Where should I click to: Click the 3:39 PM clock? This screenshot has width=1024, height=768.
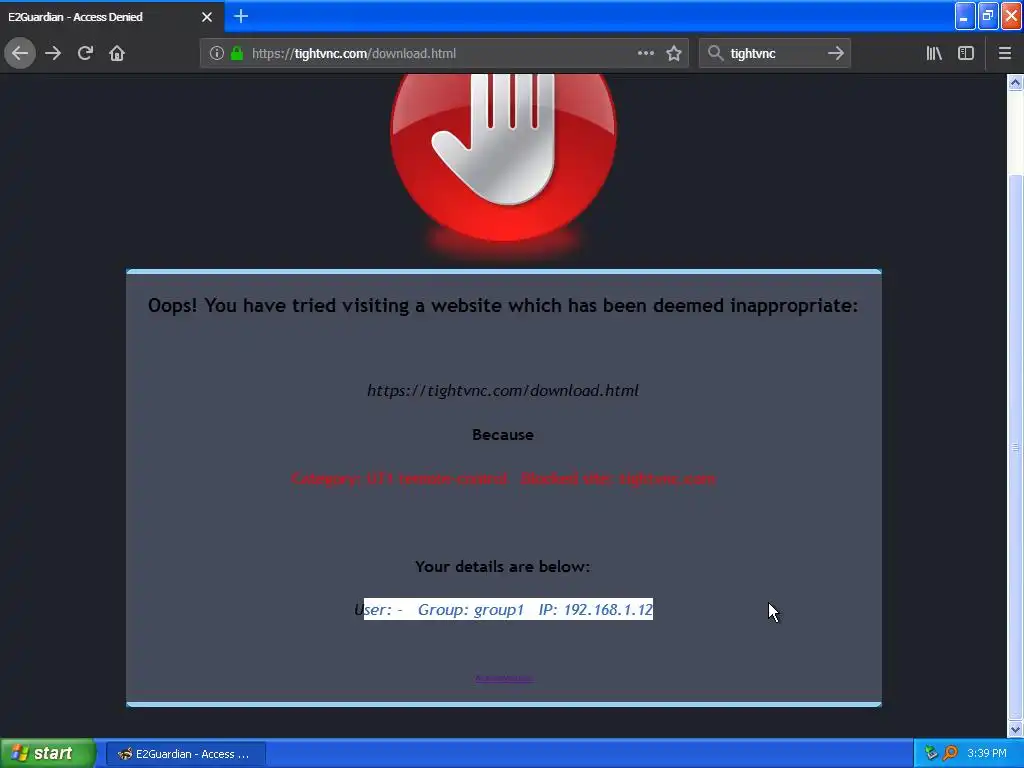tap(987, 753)
